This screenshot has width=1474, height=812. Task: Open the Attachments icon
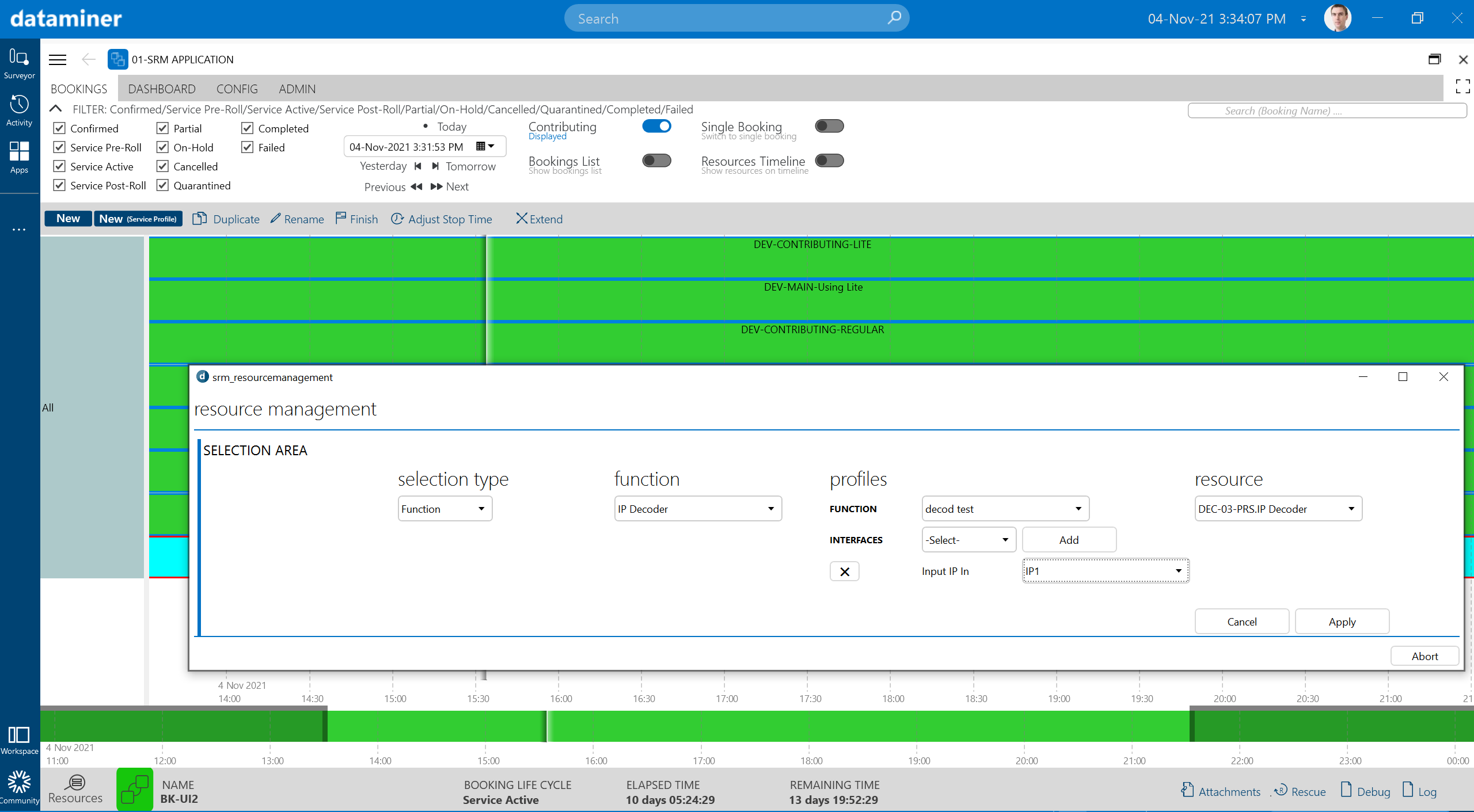(1187, 791)
